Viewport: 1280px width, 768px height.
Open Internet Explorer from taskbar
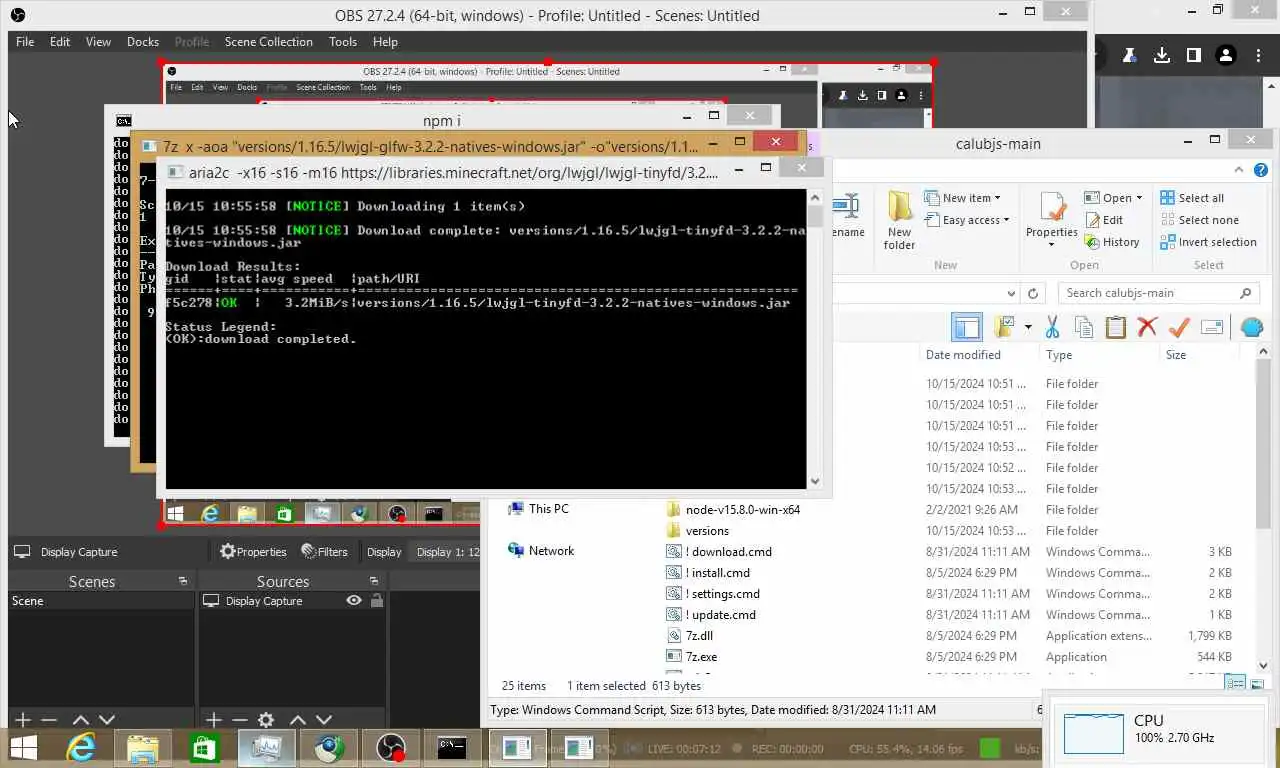[81, 747]
